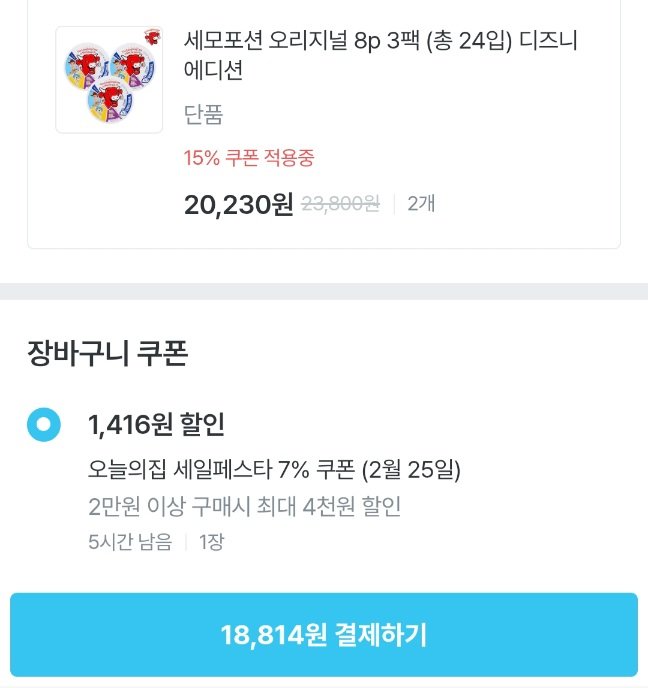
Task: Click the 장바구니 쿠폰 section heading
Action: [x=108, y=353]
